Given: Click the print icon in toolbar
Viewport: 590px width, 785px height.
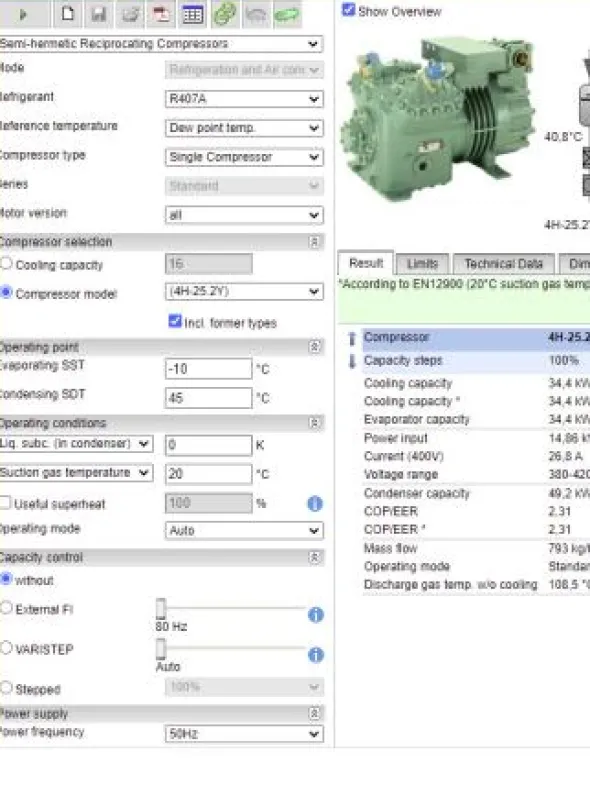Looking at the screenshot, I should [x=130, y=14].
